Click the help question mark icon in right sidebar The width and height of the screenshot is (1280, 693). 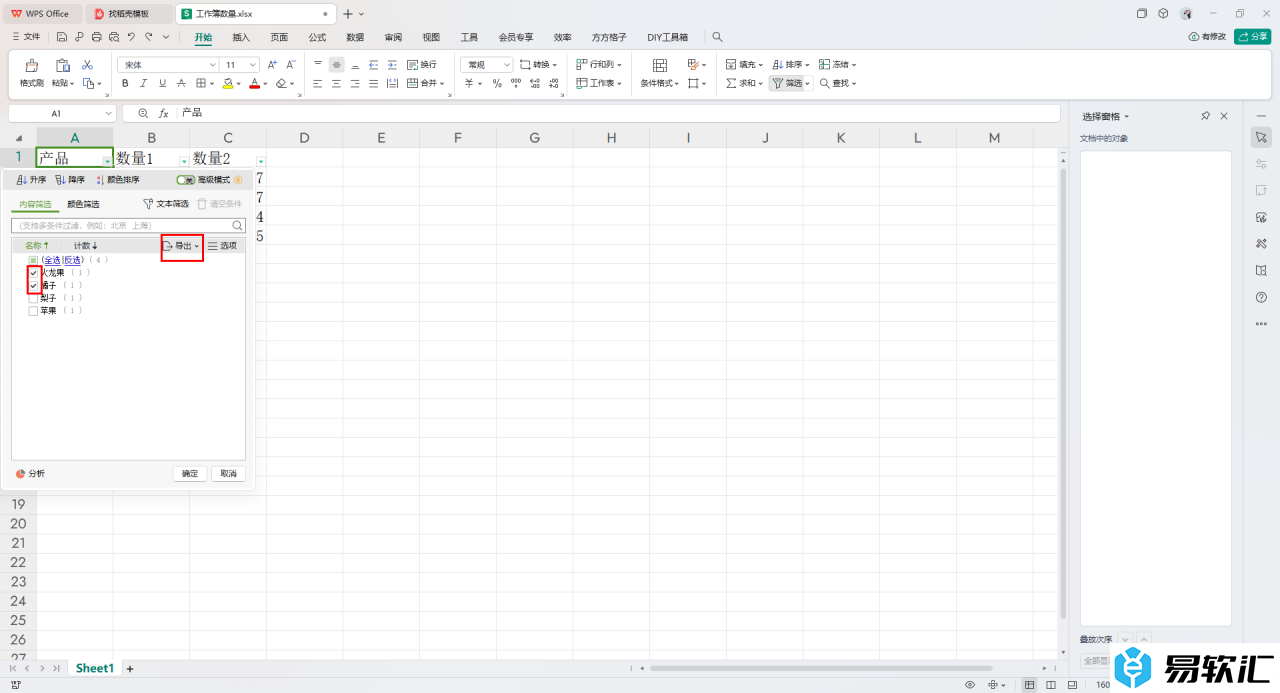coord(1261,297)
